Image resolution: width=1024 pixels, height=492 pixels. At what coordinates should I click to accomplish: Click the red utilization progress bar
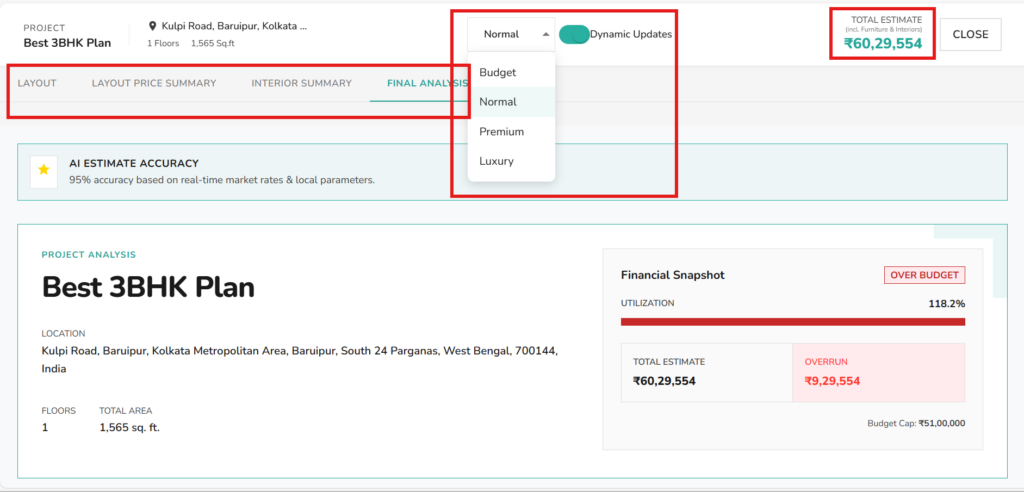click(x=792, y=322)
